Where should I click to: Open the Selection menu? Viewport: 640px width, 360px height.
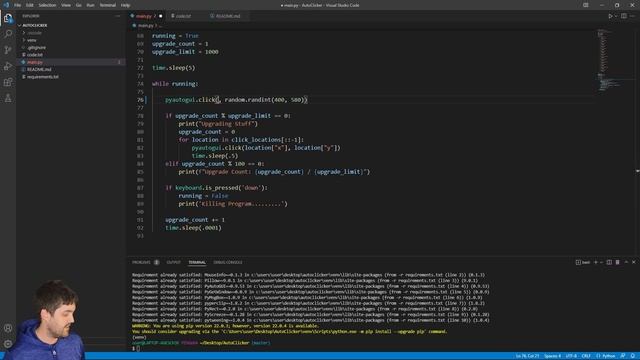tap(47, 5)
